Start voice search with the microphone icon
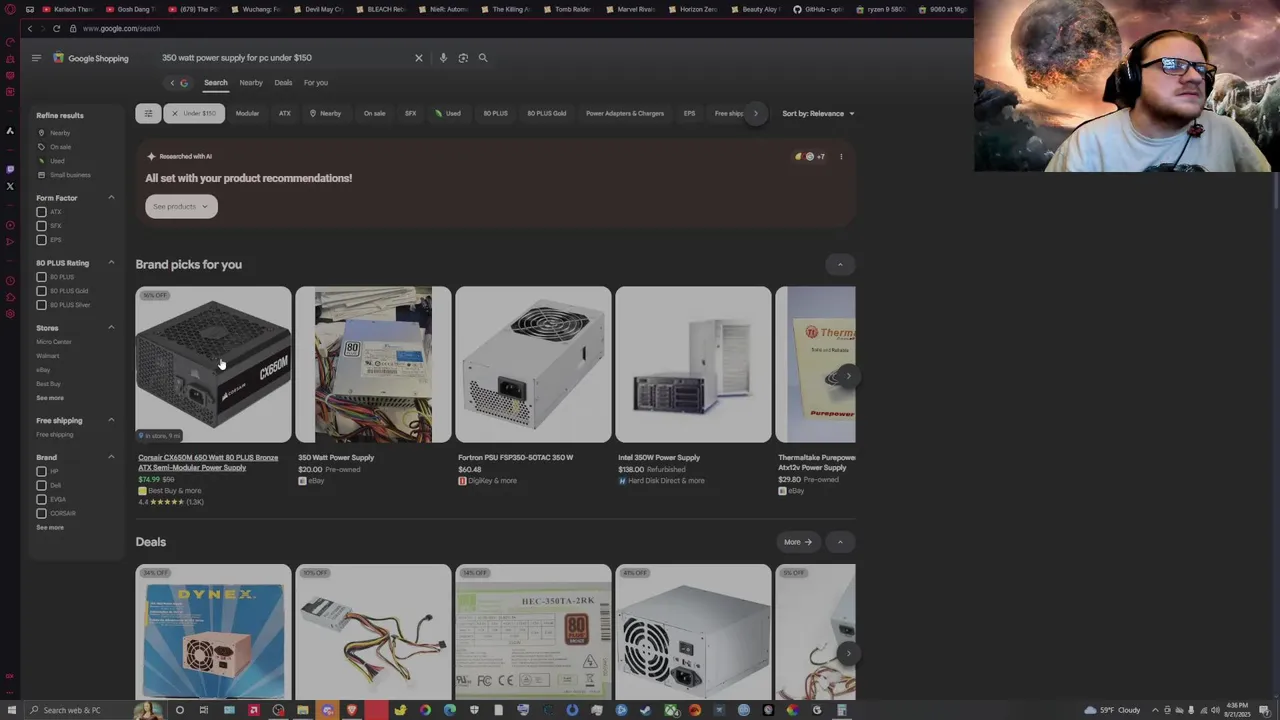Viewport: 1280px width, 720px height. 443,58
